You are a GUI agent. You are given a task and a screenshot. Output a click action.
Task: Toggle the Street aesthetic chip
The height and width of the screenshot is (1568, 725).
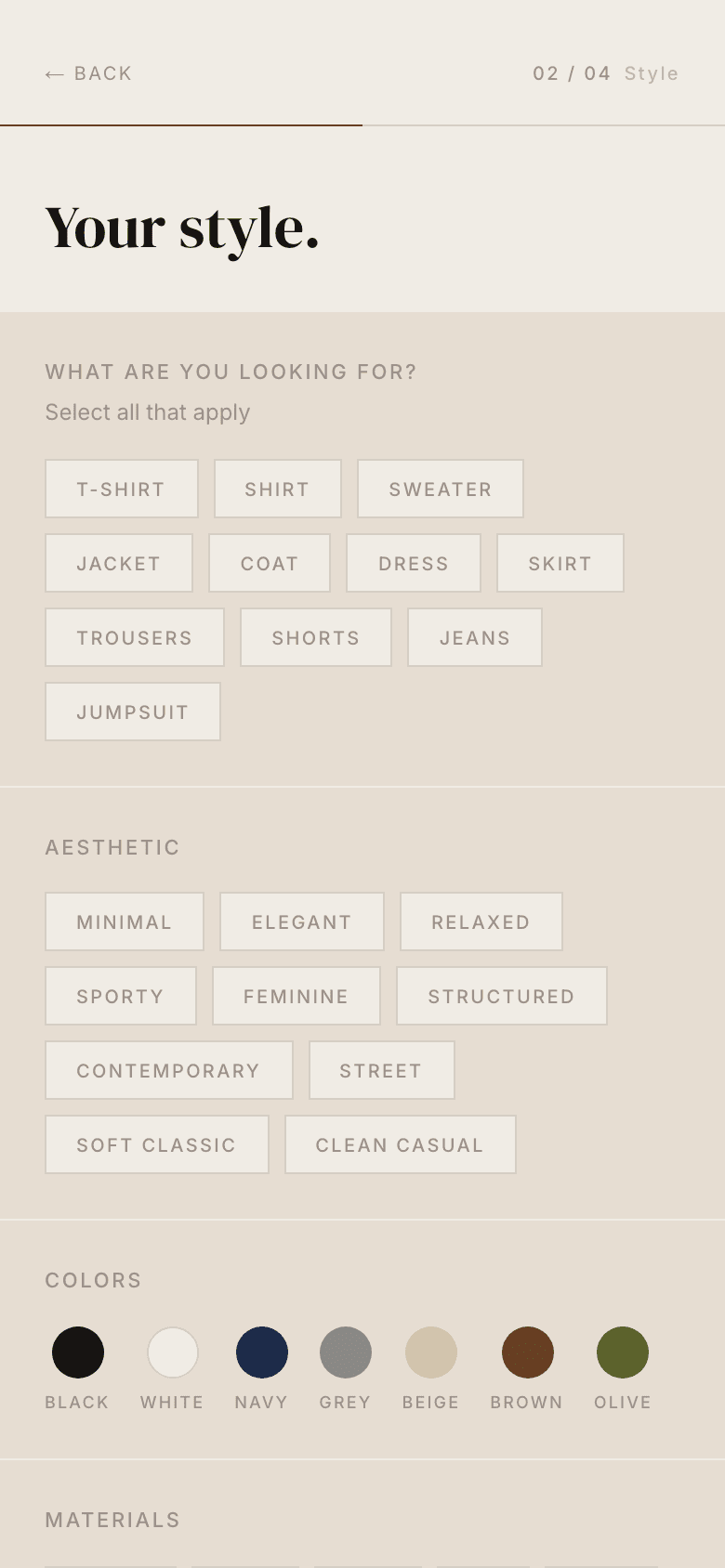click(x=382, y=1070)
